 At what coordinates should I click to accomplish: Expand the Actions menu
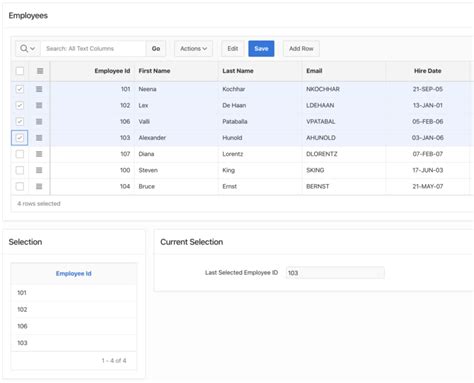(194, 49)
